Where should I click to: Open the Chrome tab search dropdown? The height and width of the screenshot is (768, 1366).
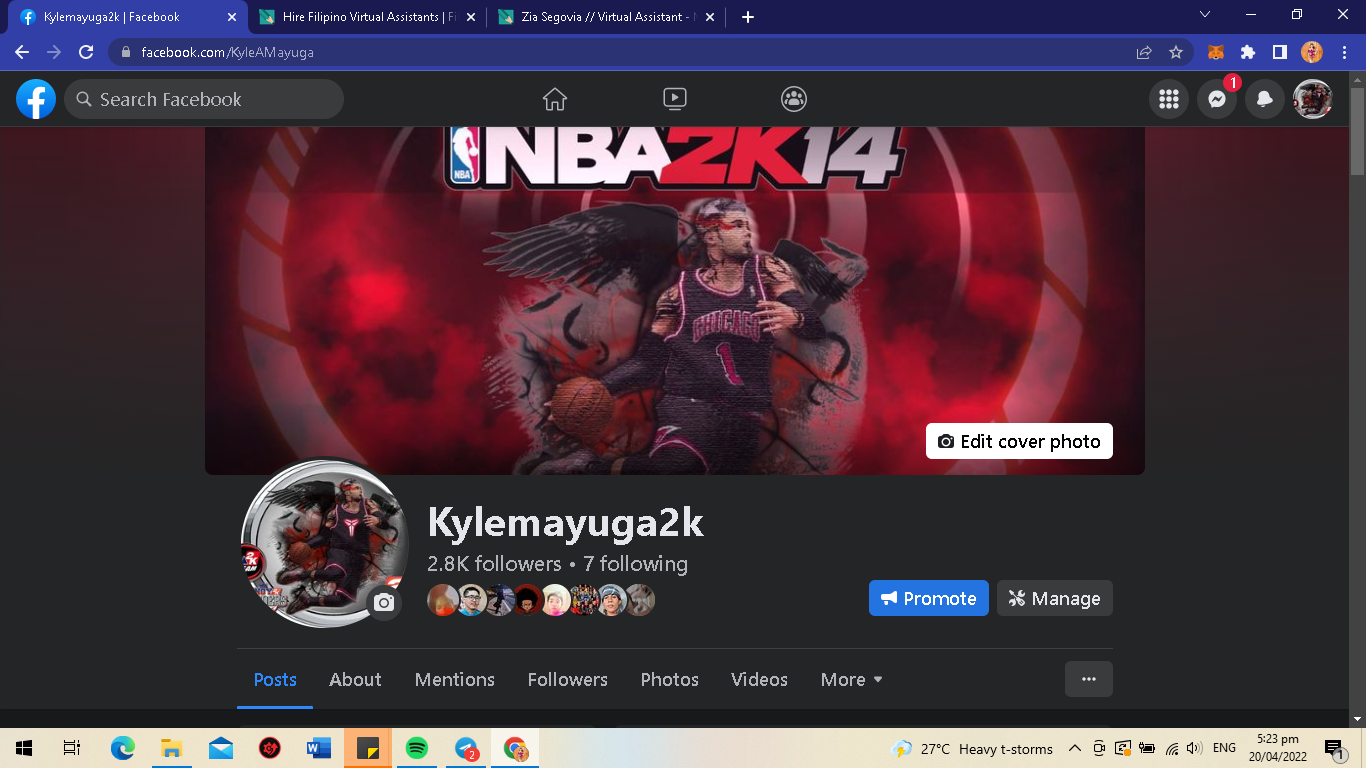1205,15
